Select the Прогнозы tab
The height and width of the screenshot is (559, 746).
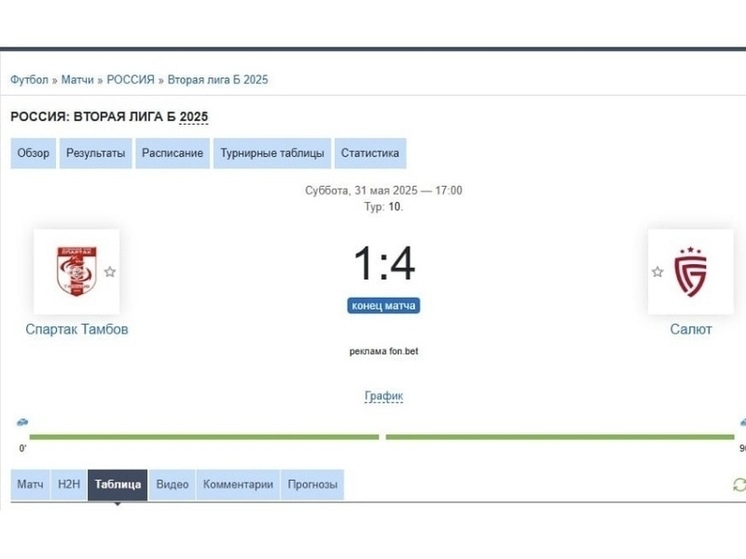coord(312,484)
